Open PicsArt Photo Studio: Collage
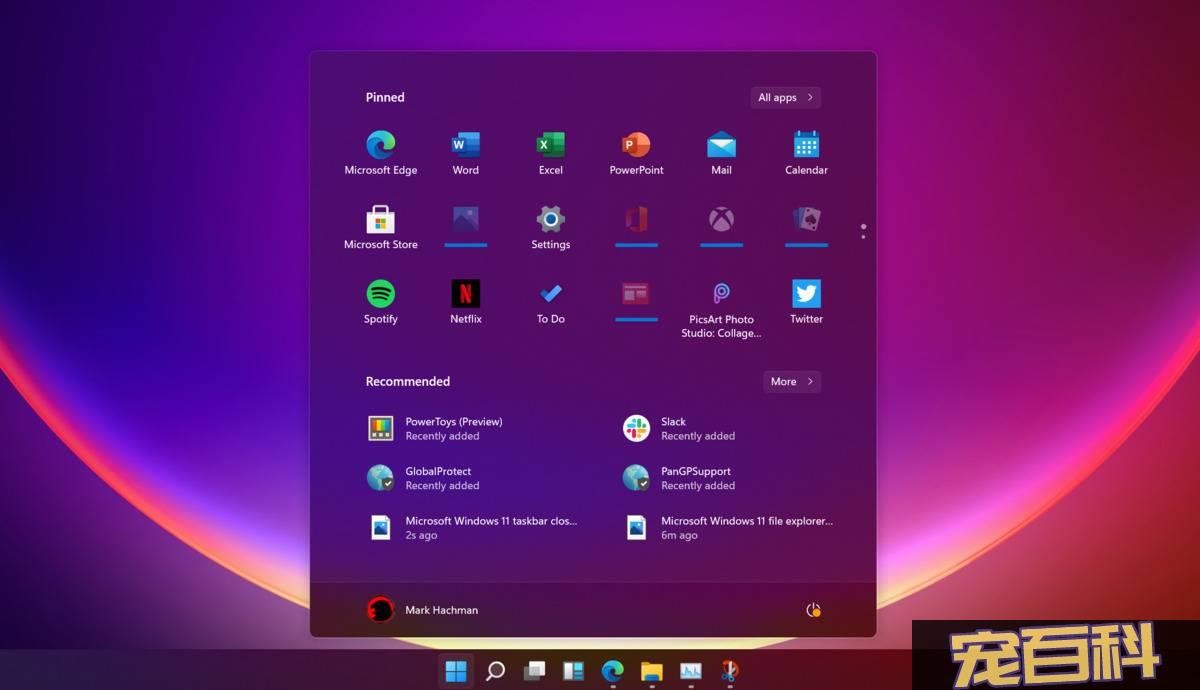This screenshot has height=690, width=1200. [x=721, y=296]
